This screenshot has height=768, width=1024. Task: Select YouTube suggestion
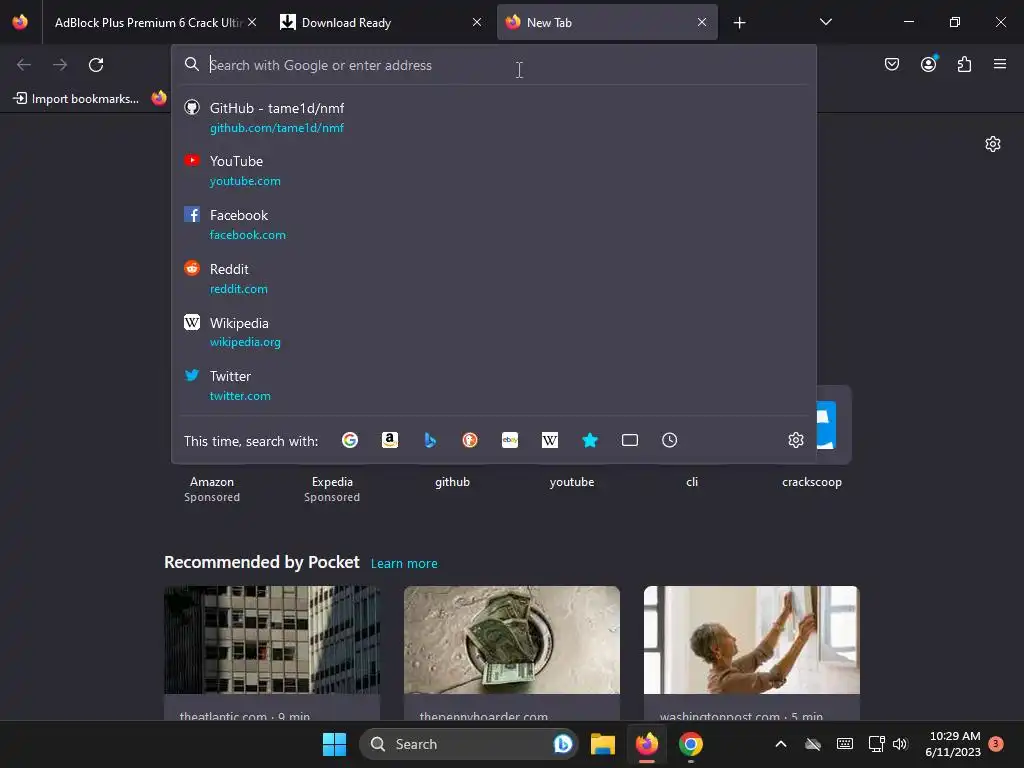coord(494,170)
